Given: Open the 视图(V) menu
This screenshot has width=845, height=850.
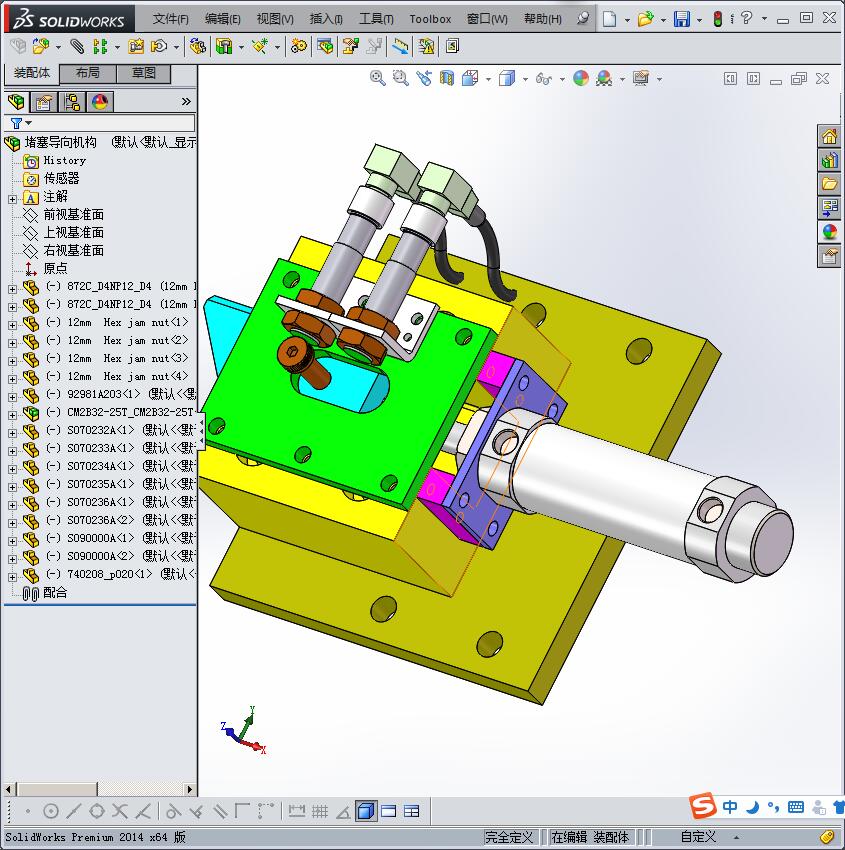Looking at the screenshot, I should point(275,19).
